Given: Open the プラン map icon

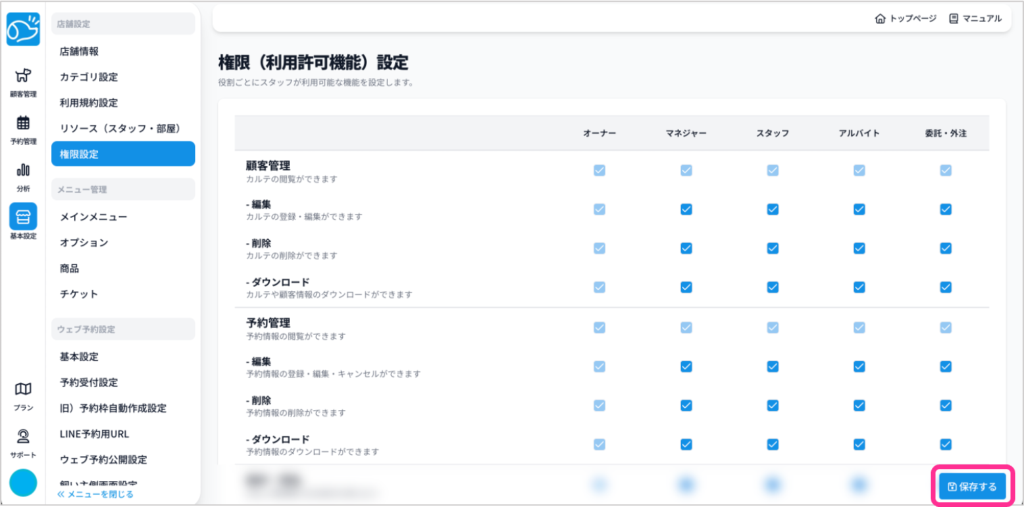Looking at the screenshot, I should [x=23, y=395].
